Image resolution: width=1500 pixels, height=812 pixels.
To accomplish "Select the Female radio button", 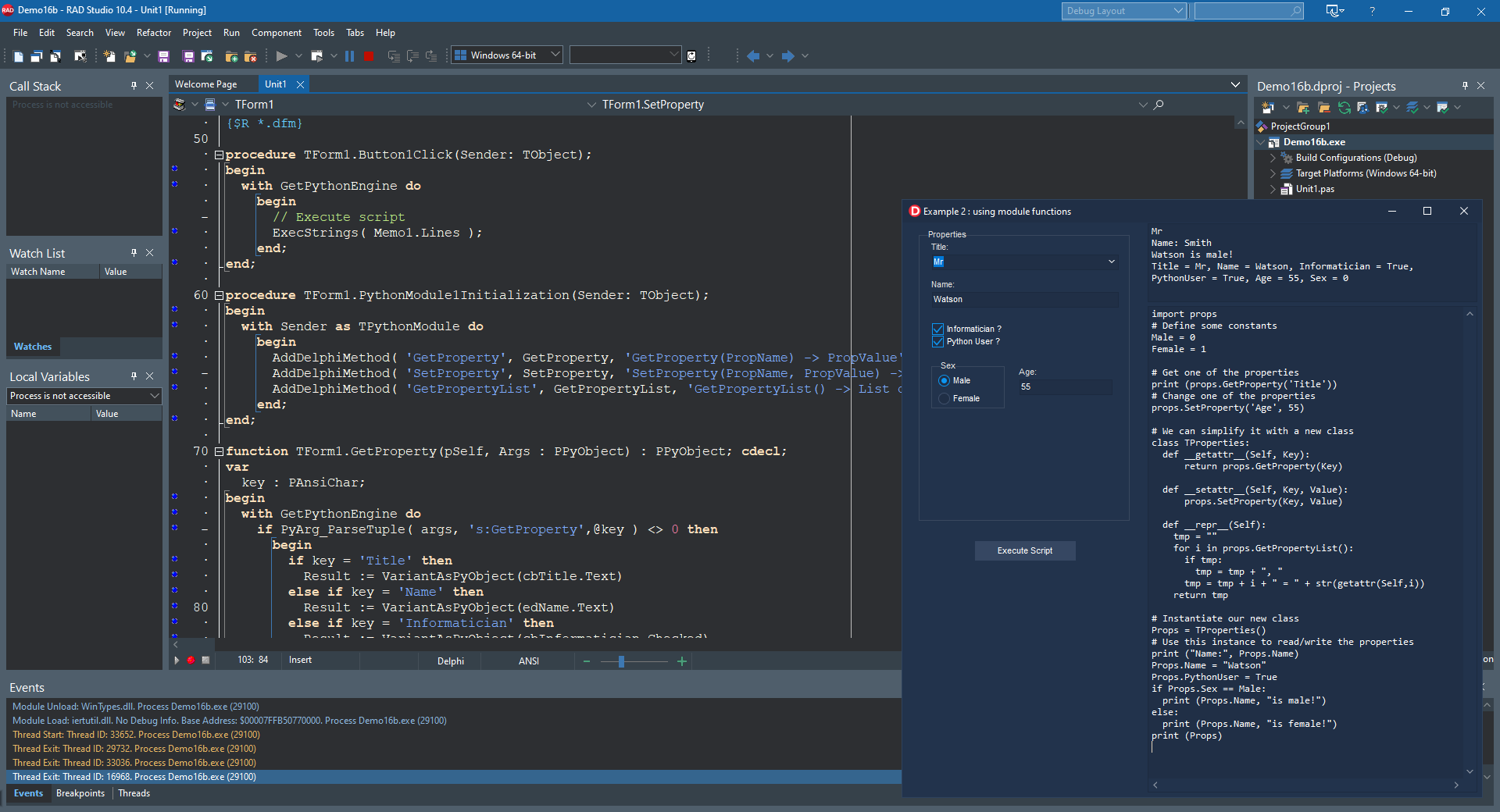I will [944, 399].
